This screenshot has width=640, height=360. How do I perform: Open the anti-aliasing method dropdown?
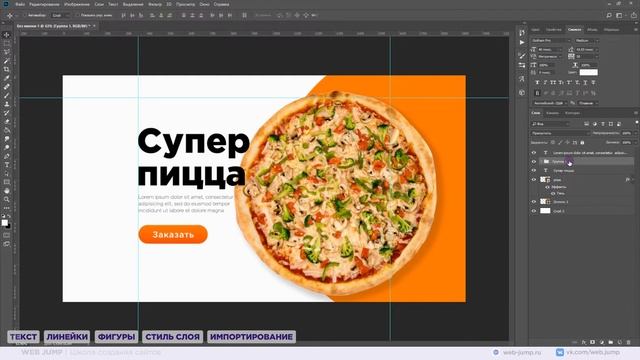(x=587, y=103)
